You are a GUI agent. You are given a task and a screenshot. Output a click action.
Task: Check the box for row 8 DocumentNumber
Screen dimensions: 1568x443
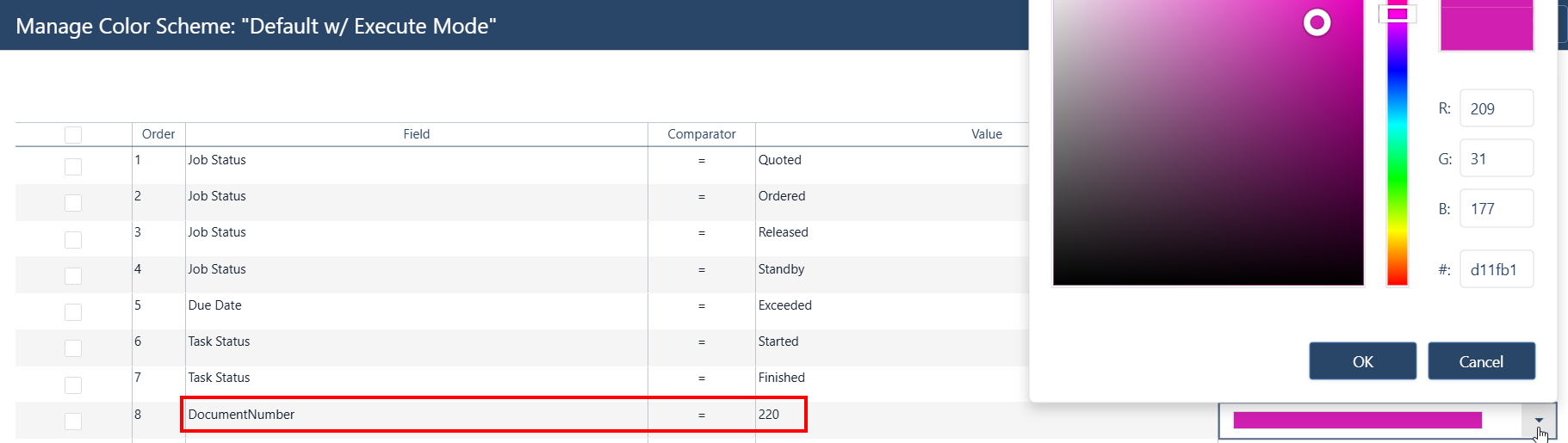73,421
